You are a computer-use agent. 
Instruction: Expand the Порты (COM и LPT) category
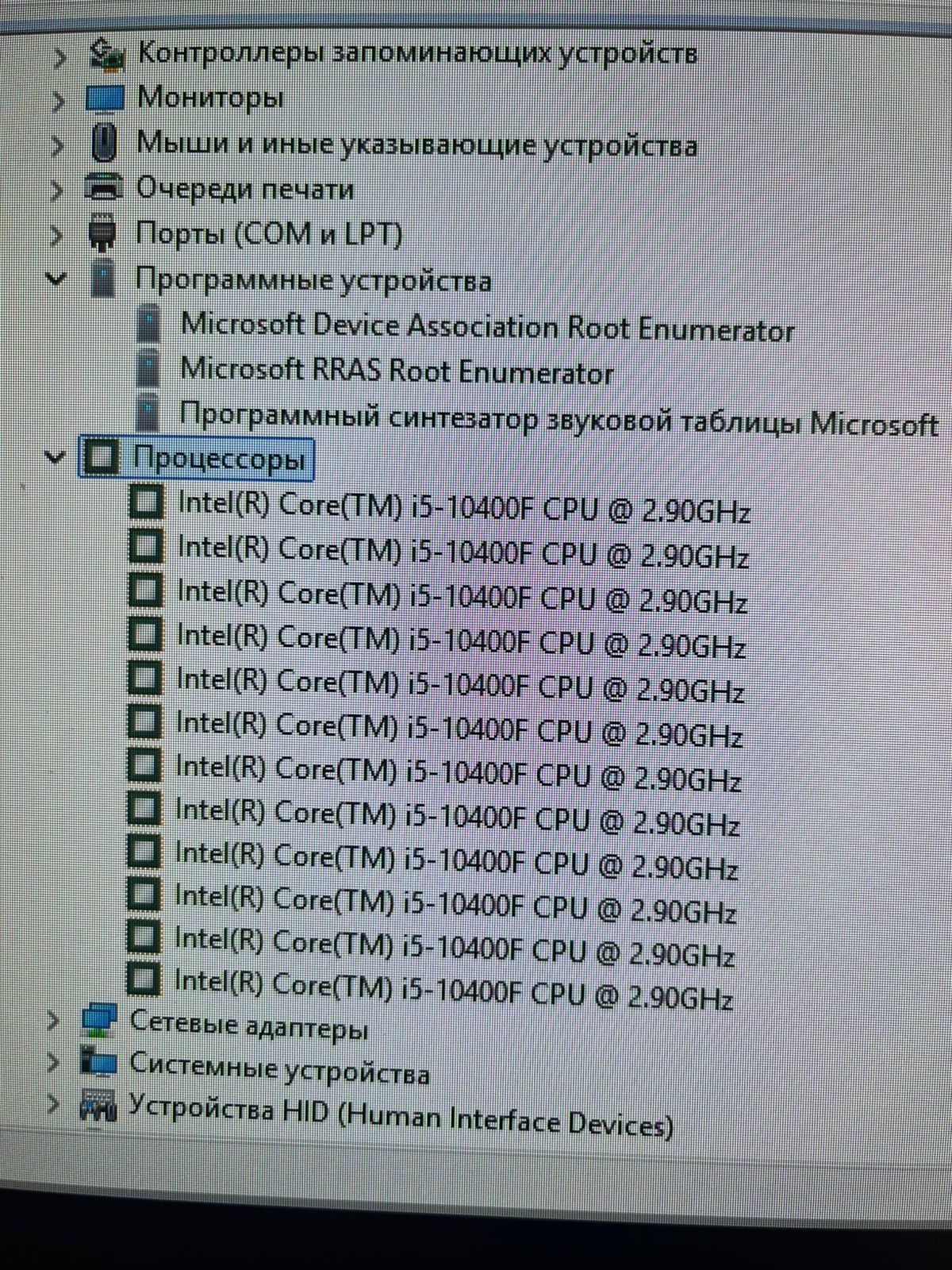tap(54, 235)
